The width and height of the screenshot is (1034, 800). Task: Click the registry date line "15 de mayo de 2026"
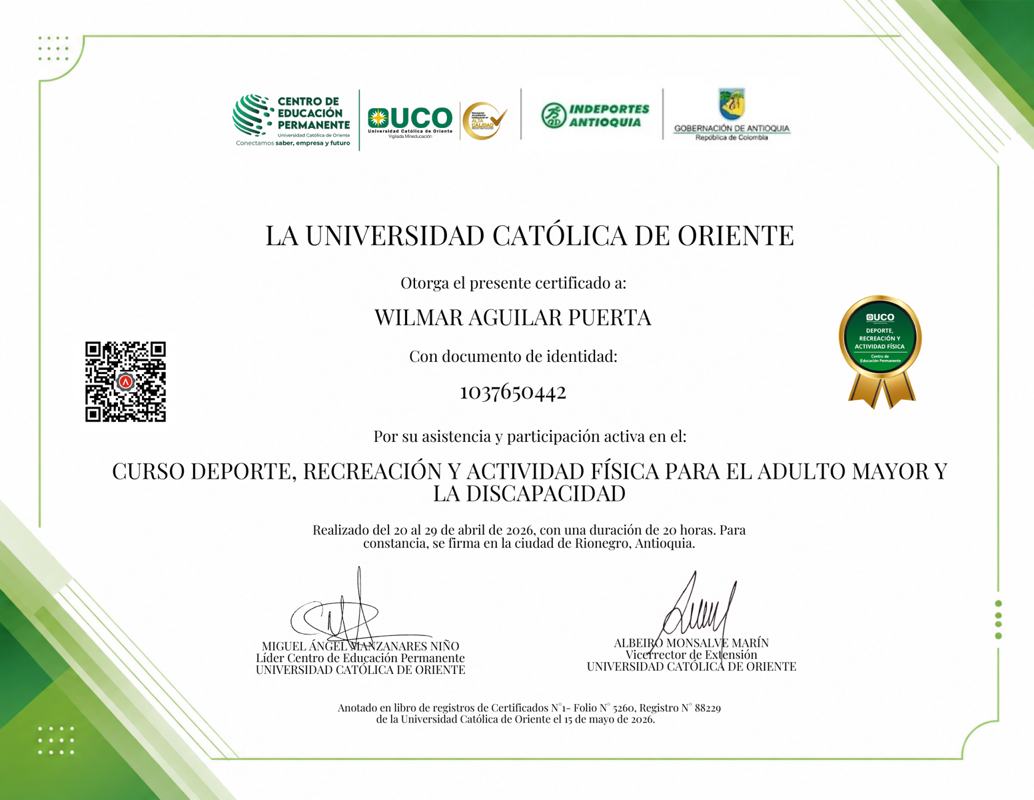(x=515, y=720)
